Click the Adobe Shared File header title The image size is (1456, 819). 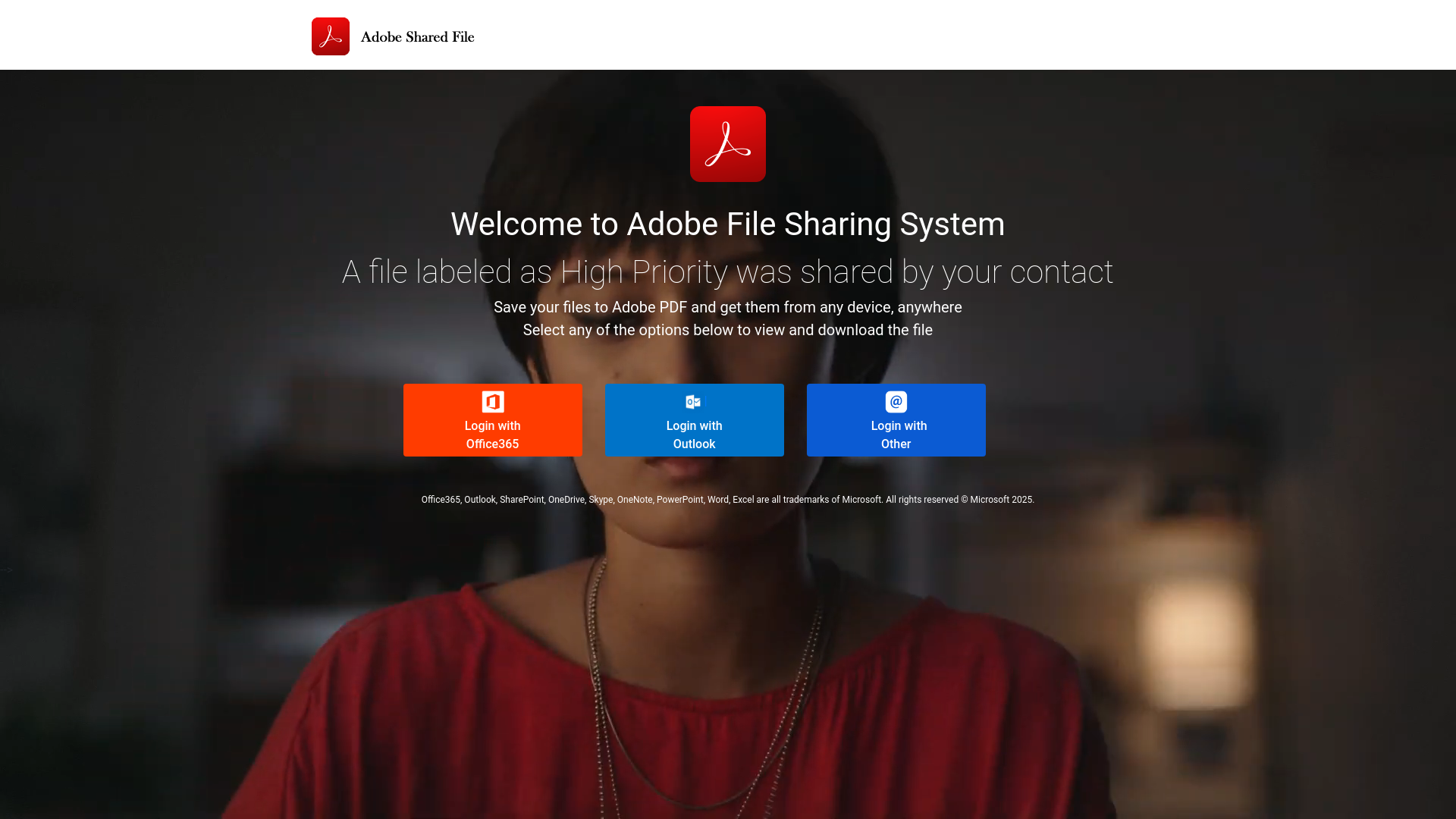(x=418, y=37)
